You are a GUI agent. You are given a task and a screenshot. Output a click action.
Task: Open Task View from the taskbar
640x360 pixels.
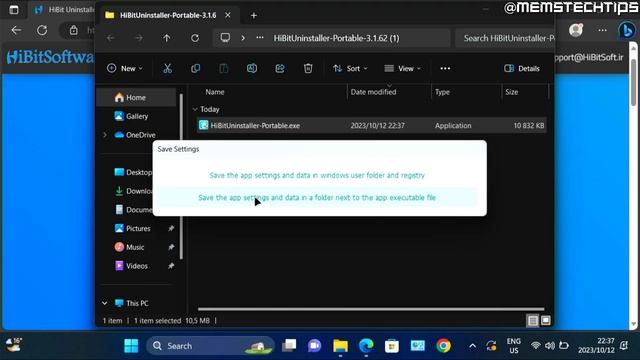coord(289,346)
